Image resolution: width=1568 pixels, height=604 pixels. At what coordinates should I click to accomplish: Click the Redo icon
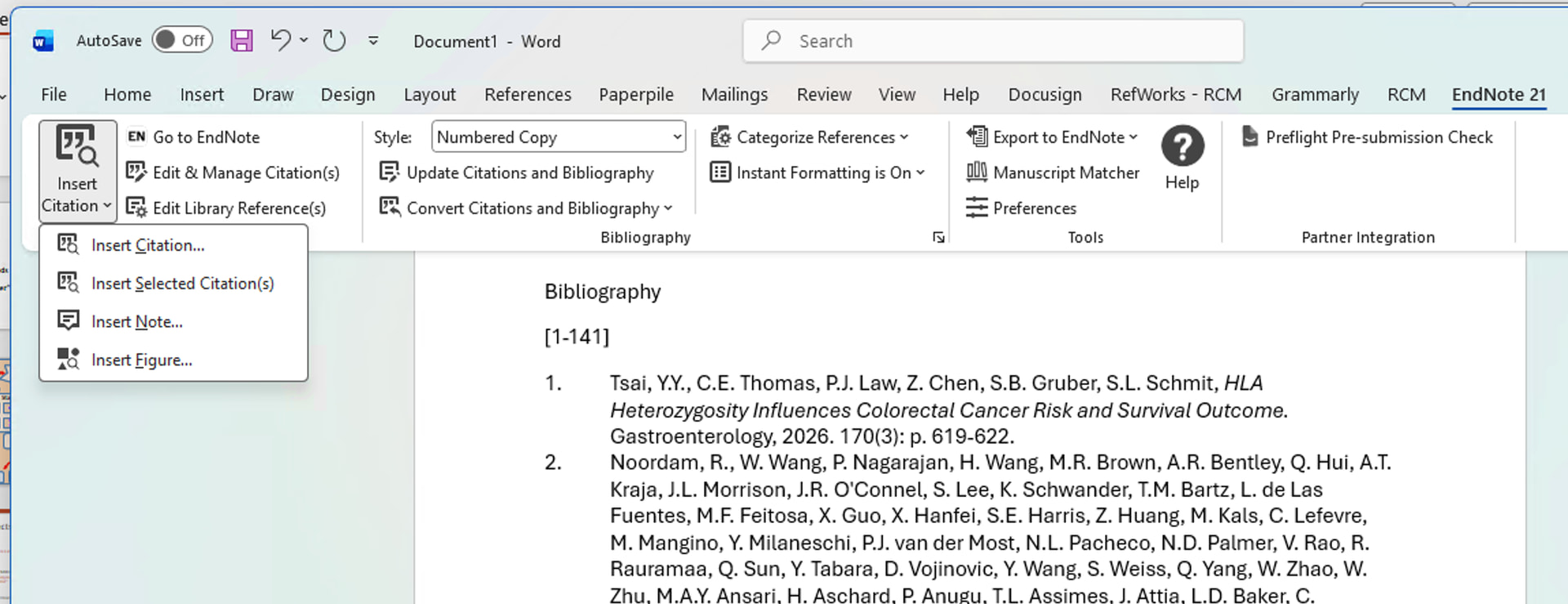pos(334,41)
